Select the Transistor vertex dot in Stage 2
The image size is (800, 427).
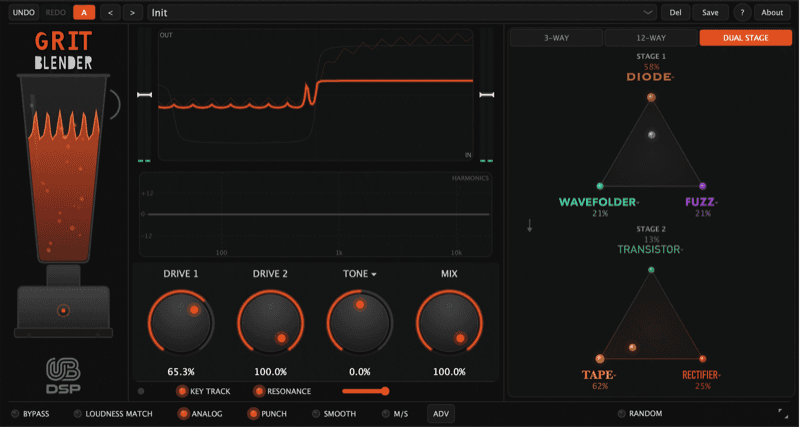[651, 269]
